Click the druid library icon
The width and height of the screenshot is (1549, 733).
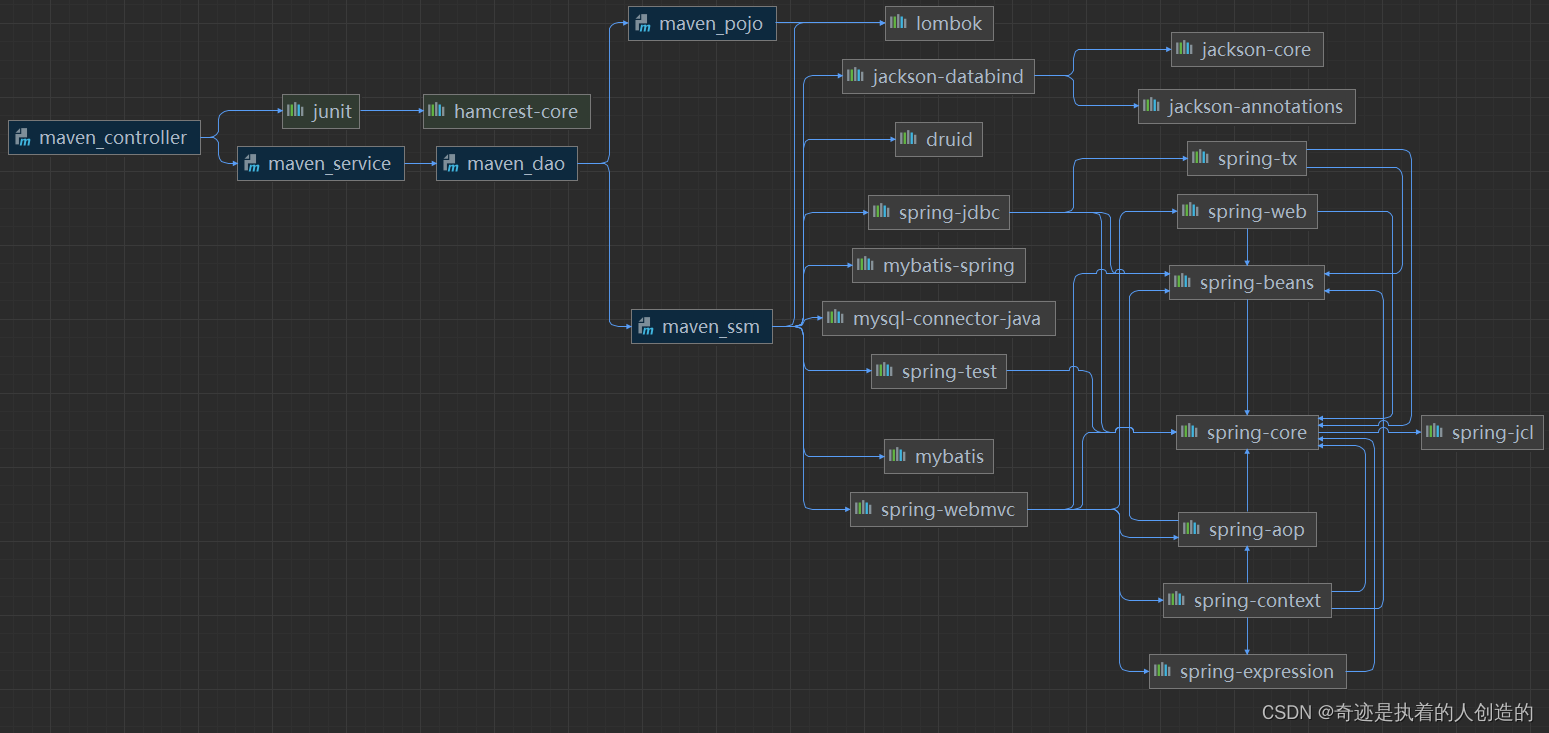(x=908, y=138)
